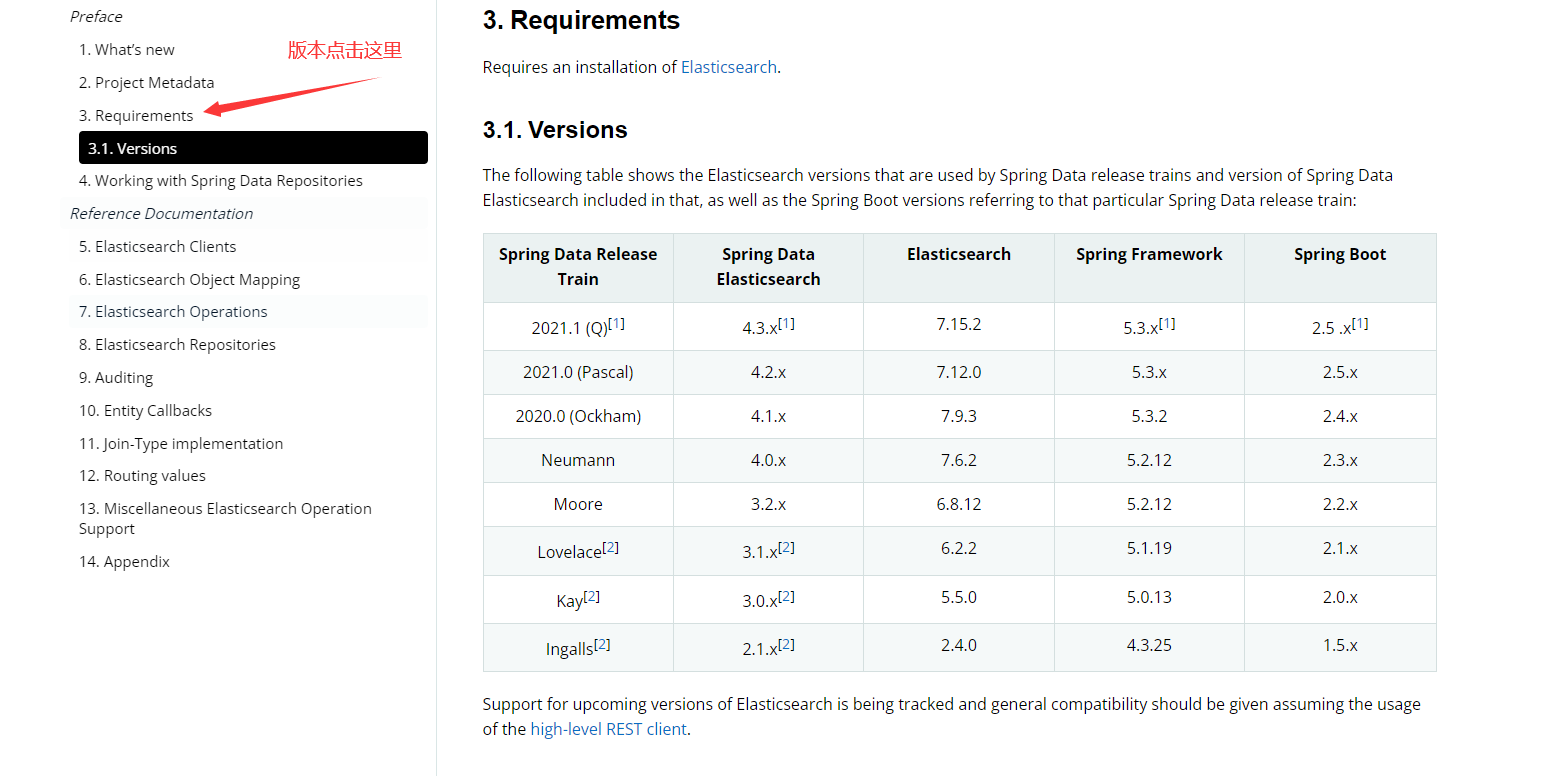This screenshot has width=1547, height=776.
Task: Select "10. Entity Callbacks" in navigation
Action: point(145,411)
